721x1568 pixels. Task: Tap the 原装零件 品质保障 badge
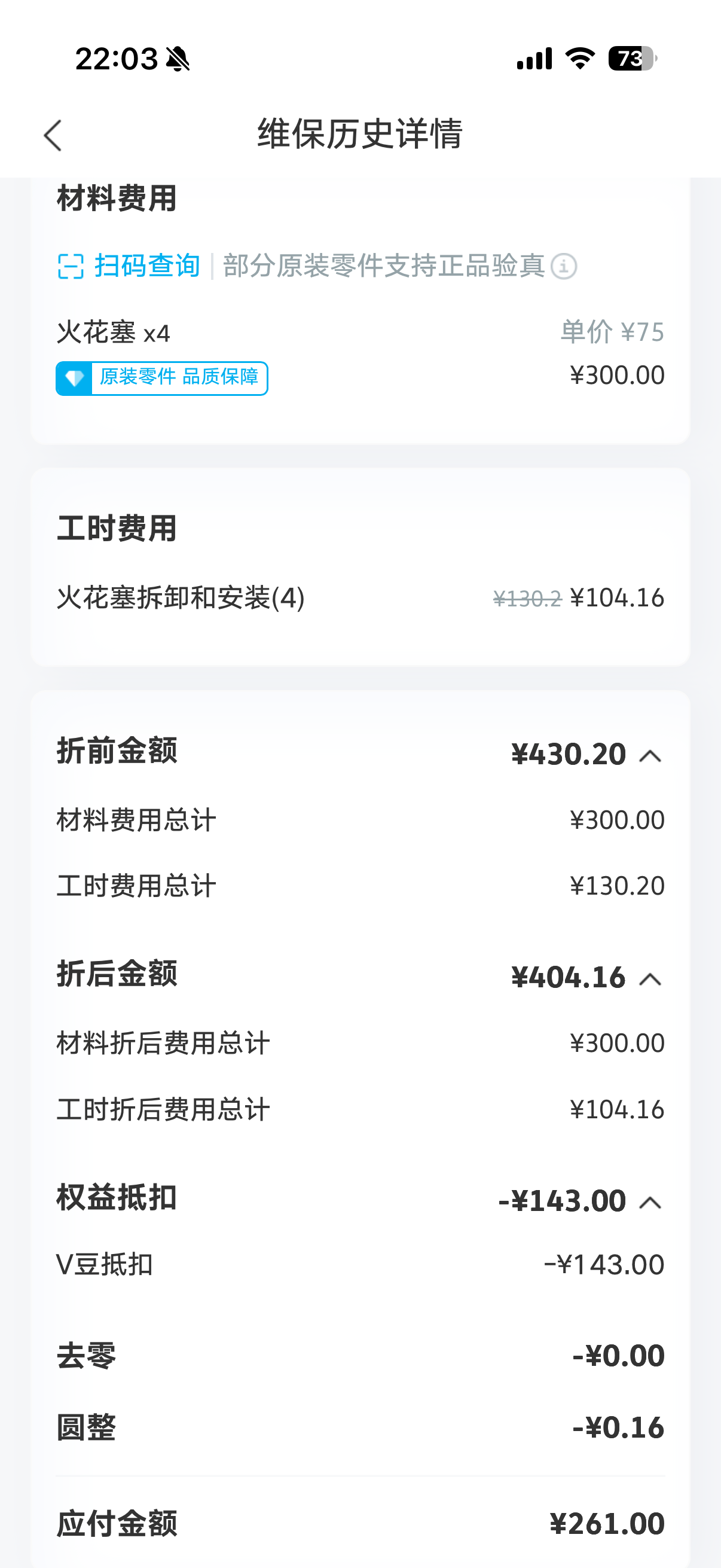point(179,378)
